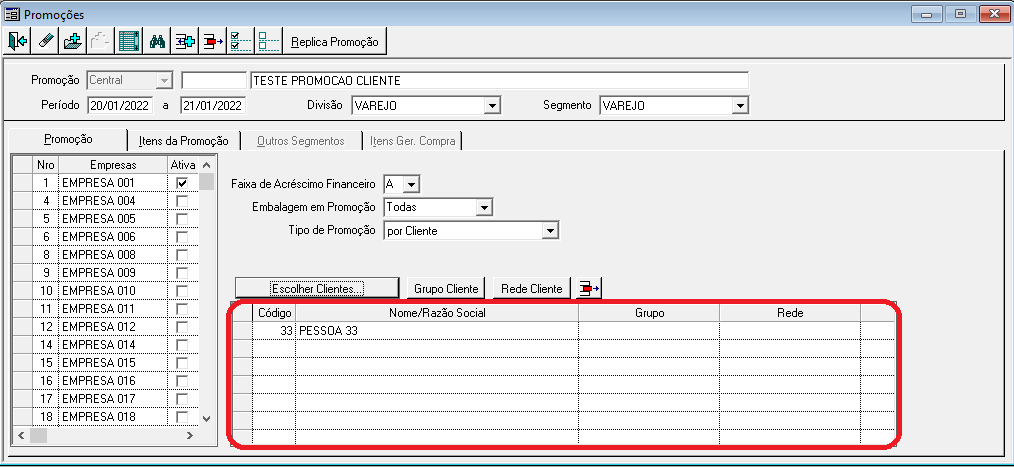Click the Rede column header

(x=790, y=313)
